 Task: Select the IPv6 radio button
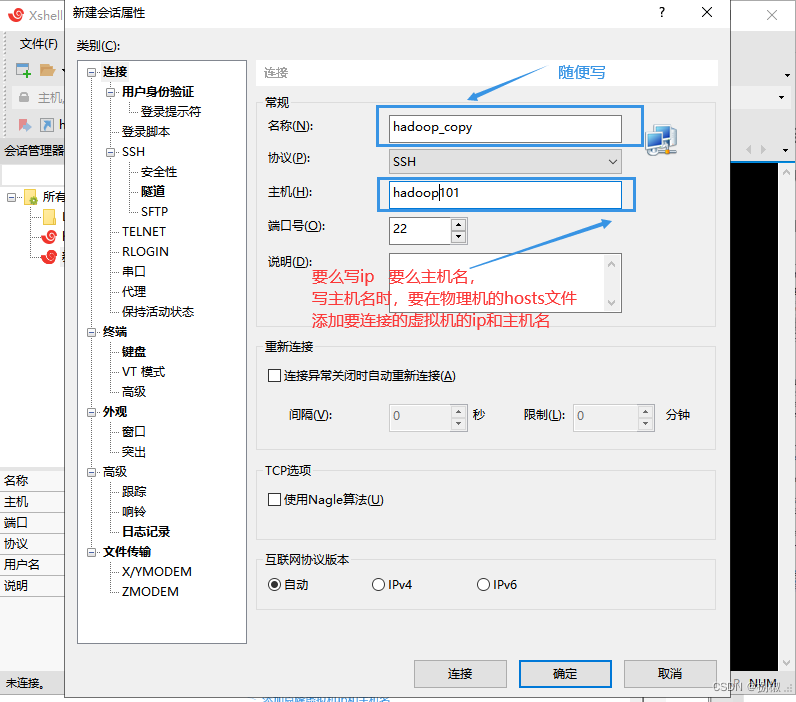pyautogui.click(x=483, y=585)
